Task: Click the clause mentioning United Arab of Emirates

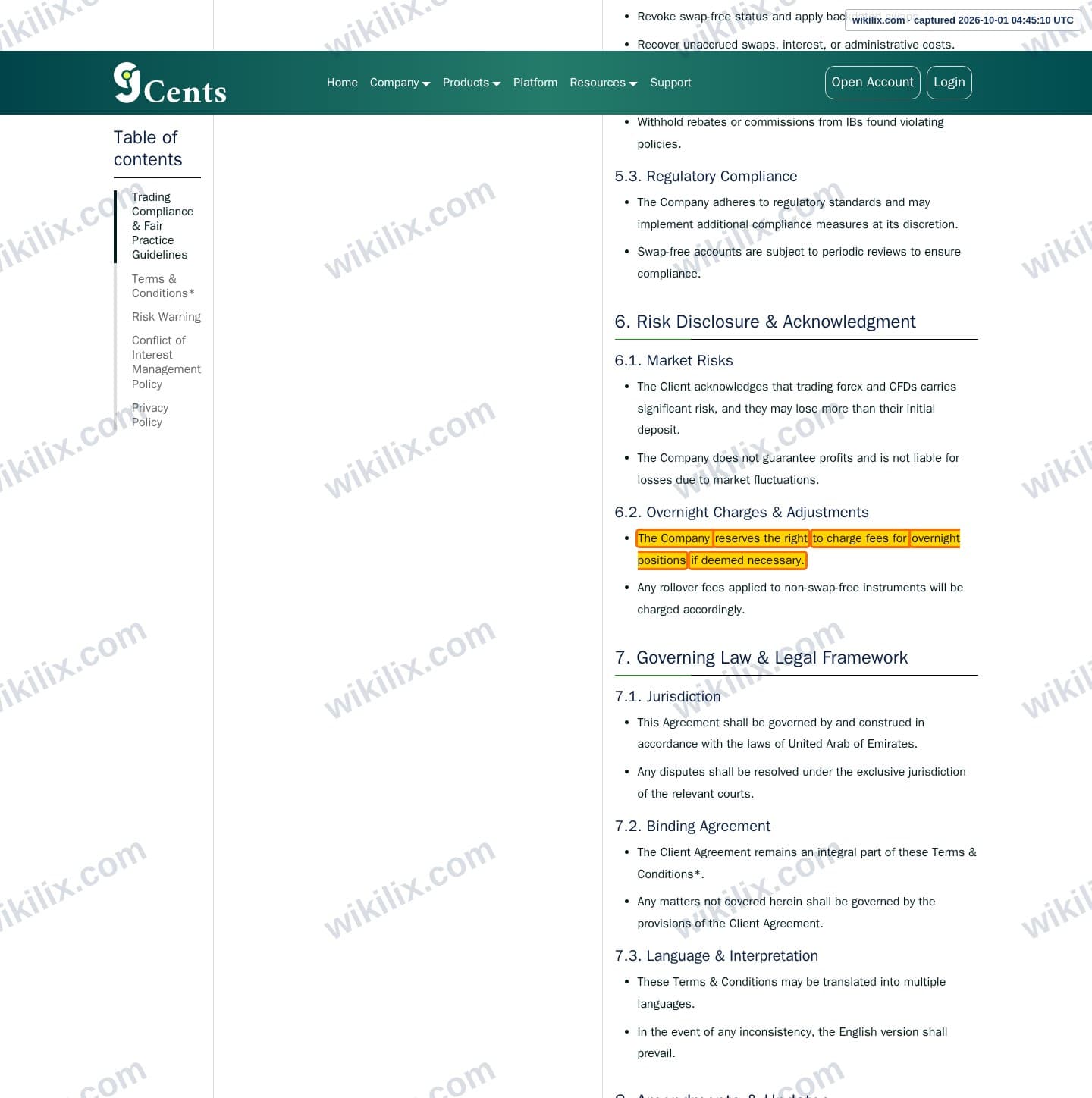Action: click(x=781, y=733)
